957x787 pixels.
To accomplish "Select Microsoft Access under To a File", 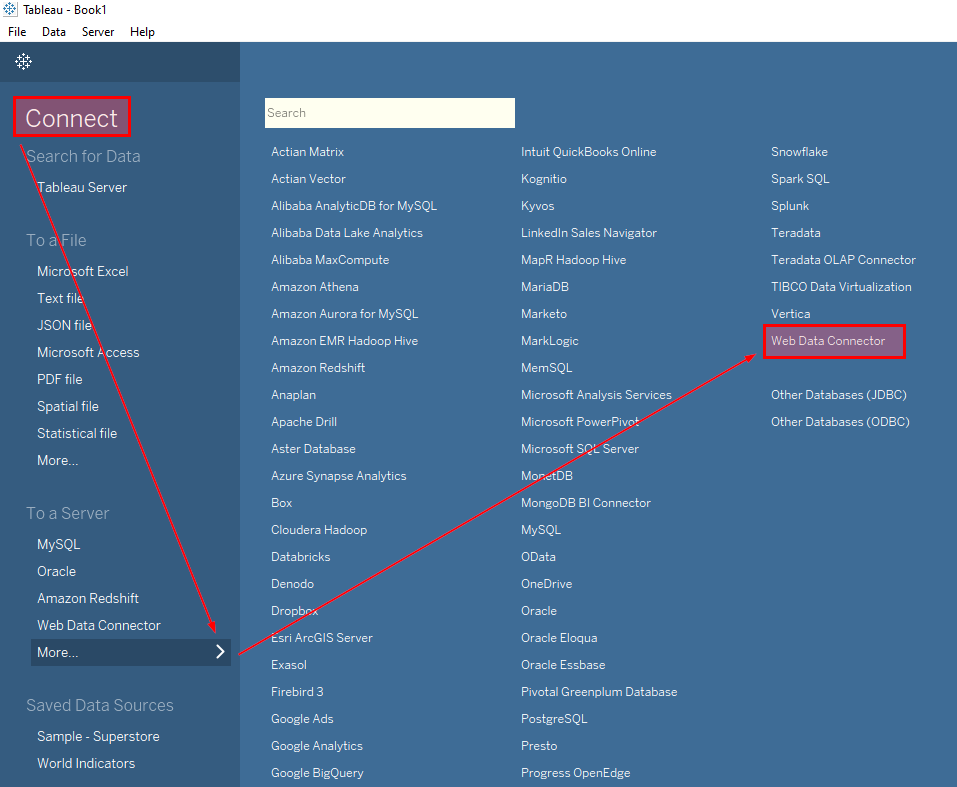I will 88,352.
